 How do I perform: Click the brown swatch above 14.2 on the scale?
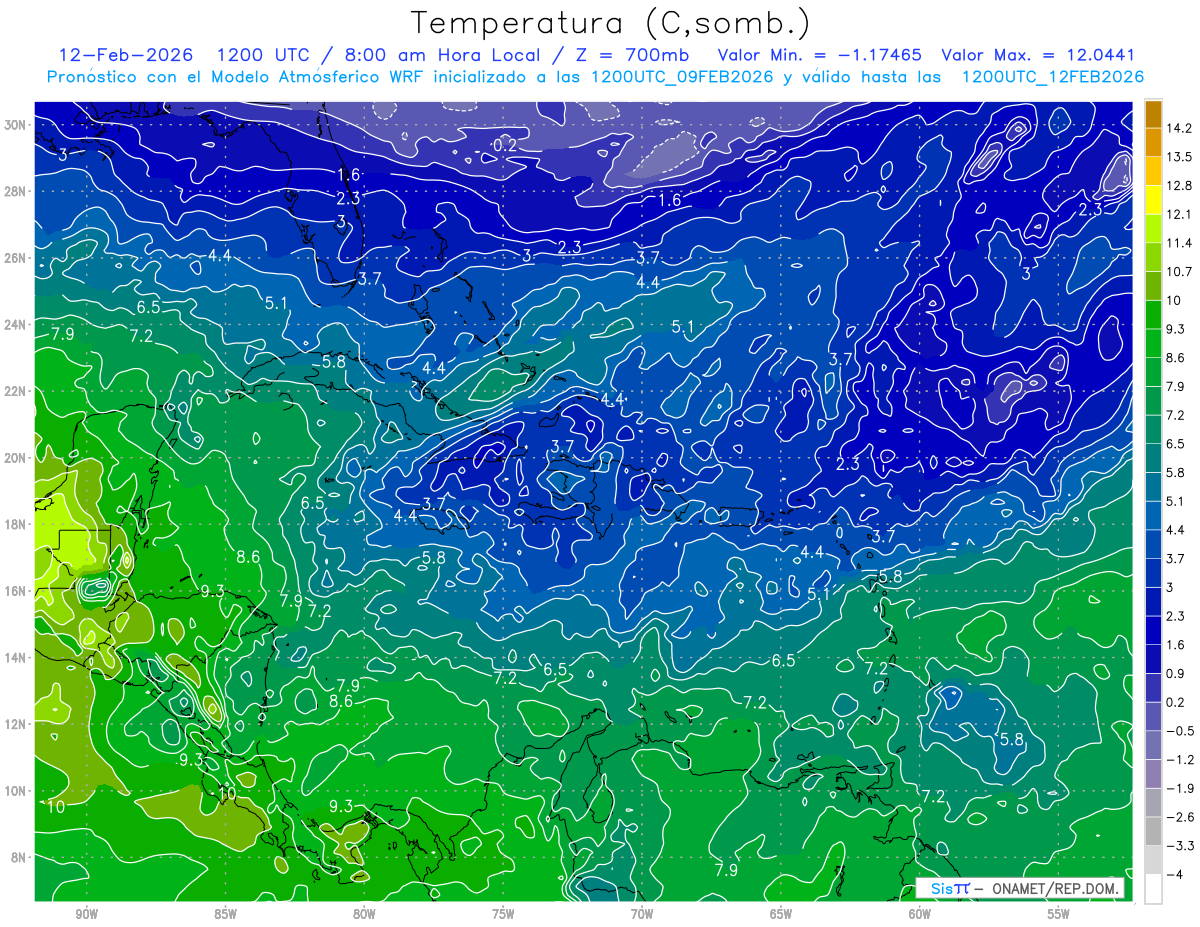pos(1153,114)
